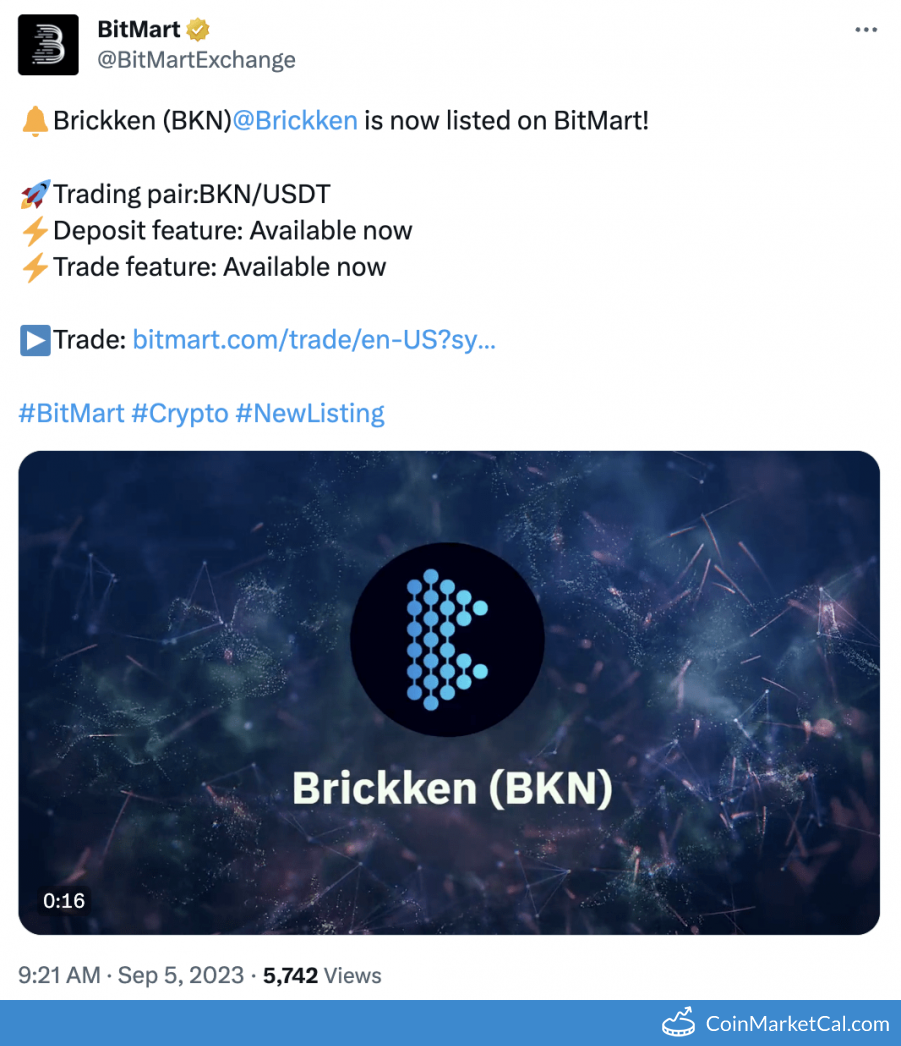Click the 0:16 video duration badge
901x1046 pixels.
click(64, 901)
